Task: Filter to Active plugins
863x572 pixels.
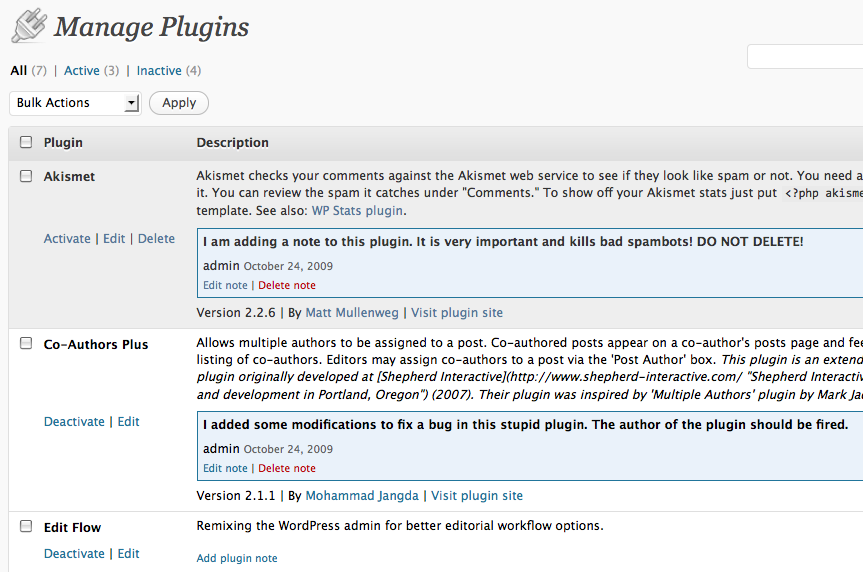Action: [x=81, y=70]
